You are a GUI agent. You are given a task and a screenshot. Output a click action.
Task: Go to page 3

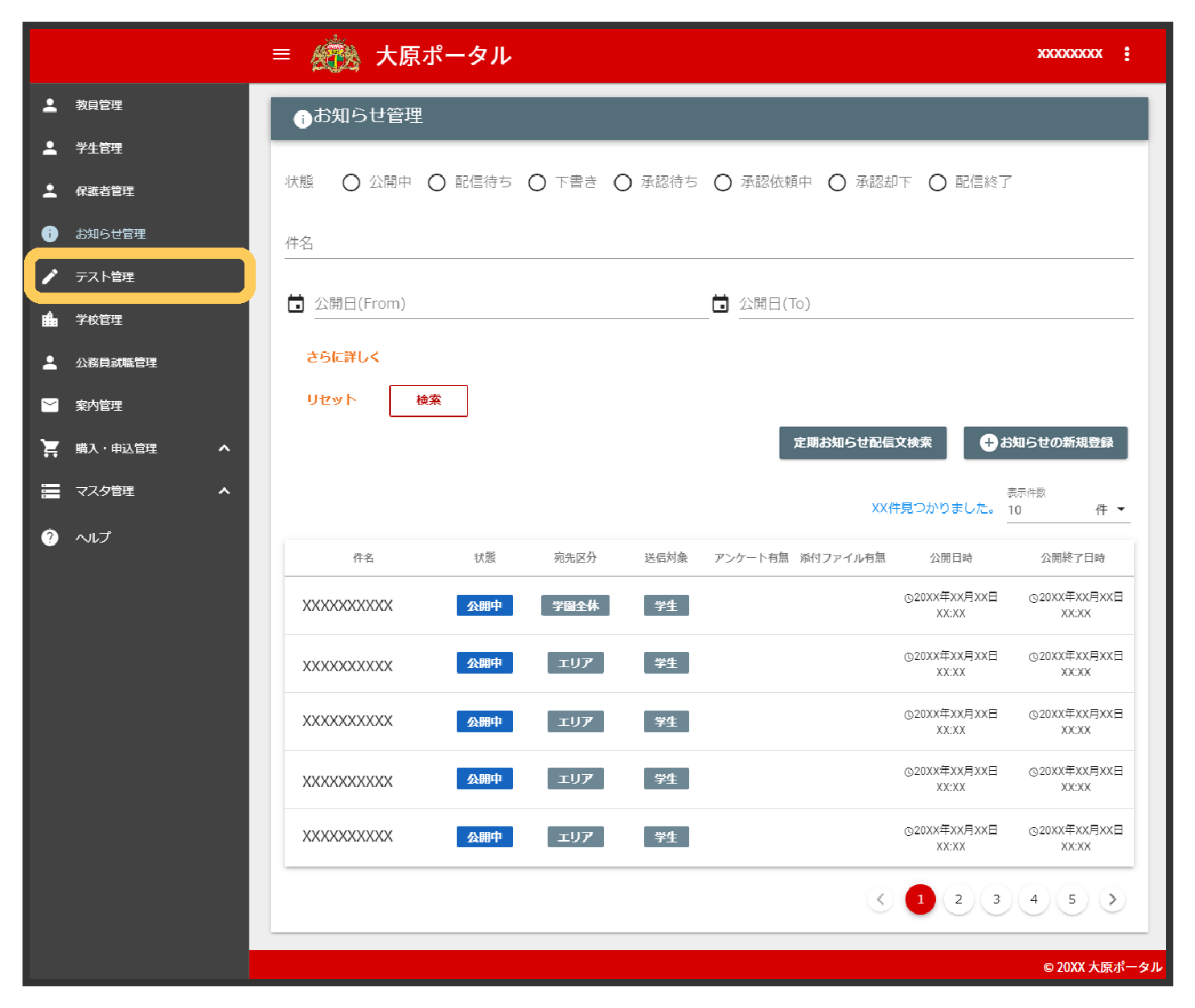click(996, 899)
